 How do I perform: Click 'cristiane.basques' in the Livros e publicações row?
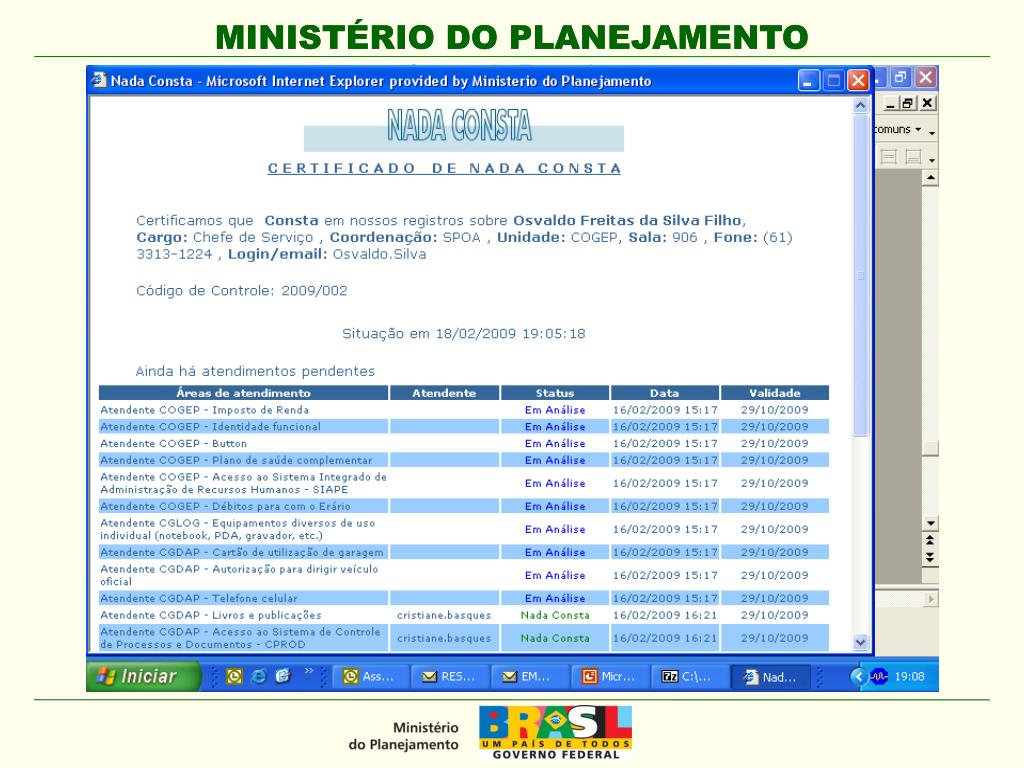click(444, 615)
